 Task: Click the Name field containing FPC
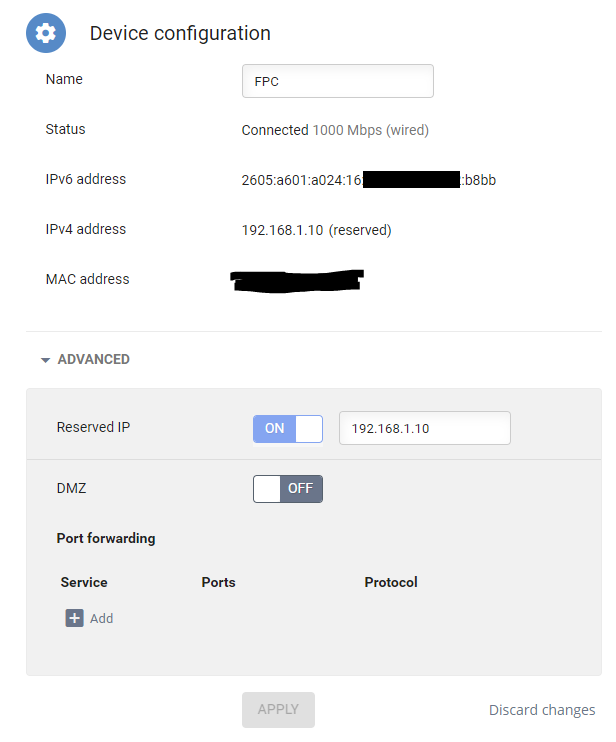338,81
